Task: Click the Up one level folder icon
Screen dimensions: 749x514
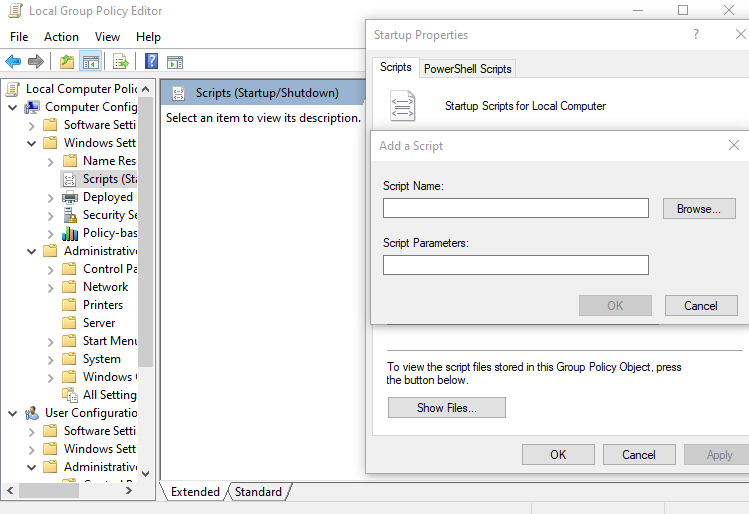Action: (67, 62)
